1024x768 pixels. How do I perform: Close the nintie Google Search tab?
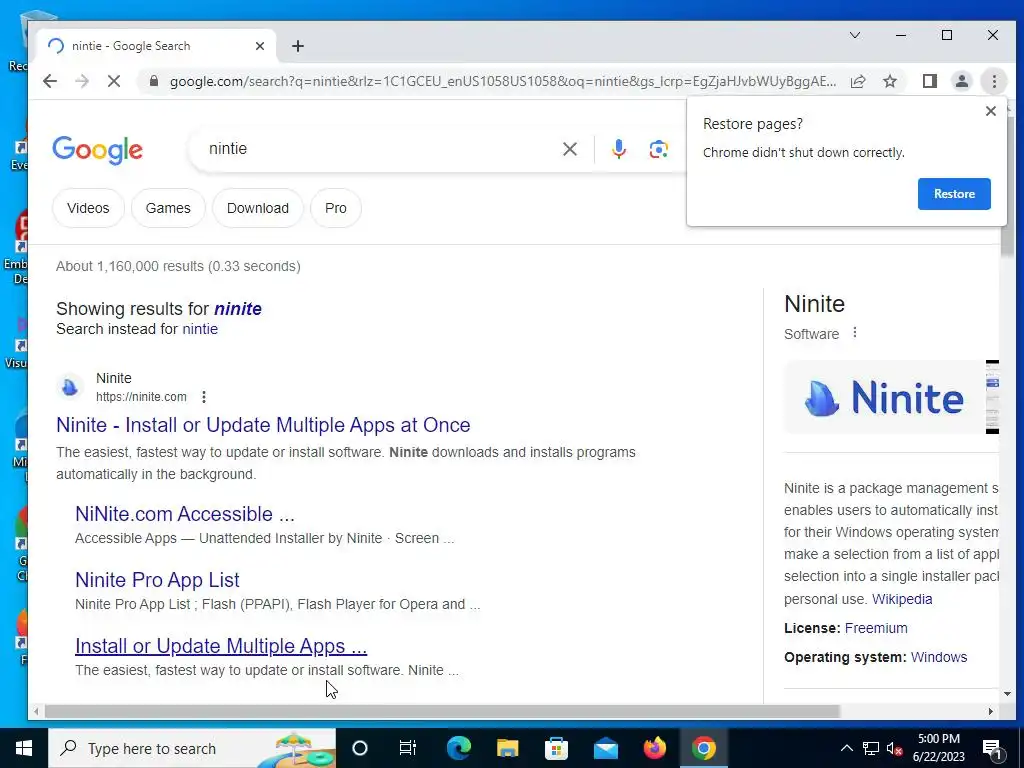coord(260,46)
